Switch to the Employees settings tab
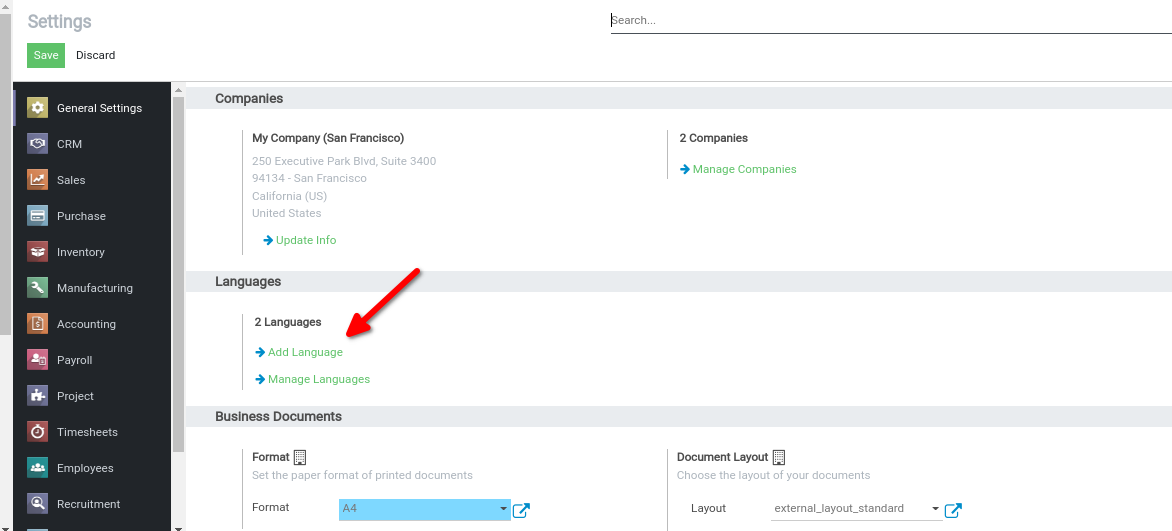 (85, 468)
